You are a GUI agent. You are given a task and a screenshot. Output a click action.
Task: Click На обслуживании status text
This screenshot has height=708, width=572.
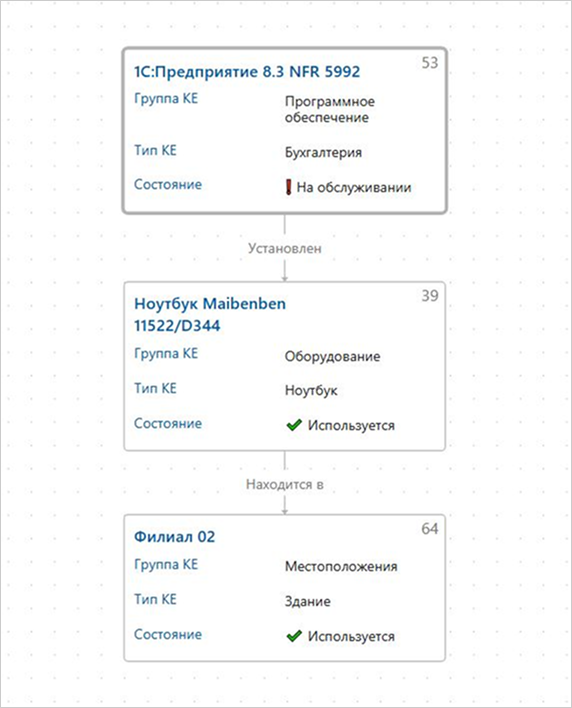pos(354,187)
